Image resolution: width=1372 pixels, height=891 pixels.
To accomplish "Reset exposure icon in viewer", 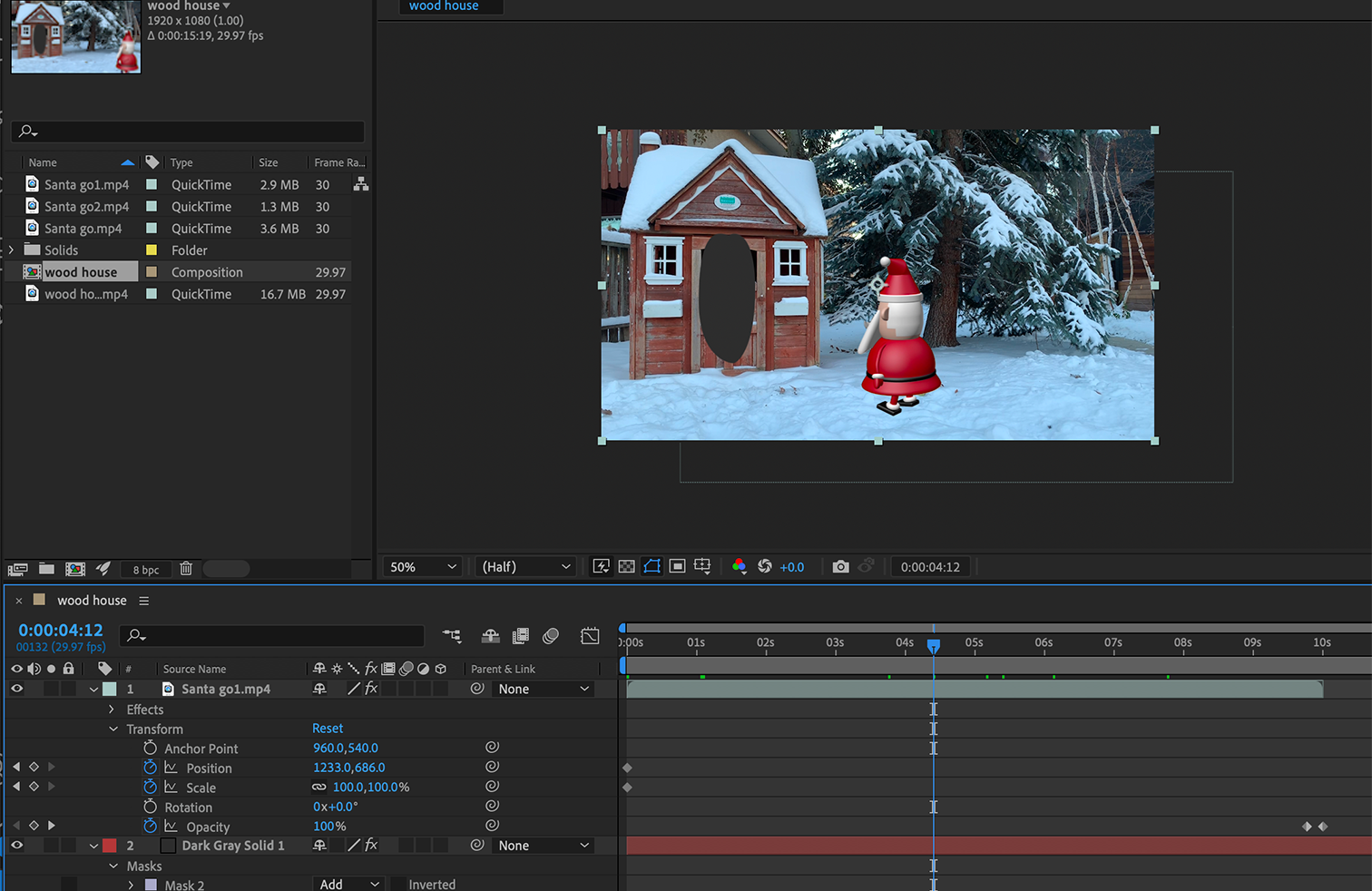I will coord(765,566).
